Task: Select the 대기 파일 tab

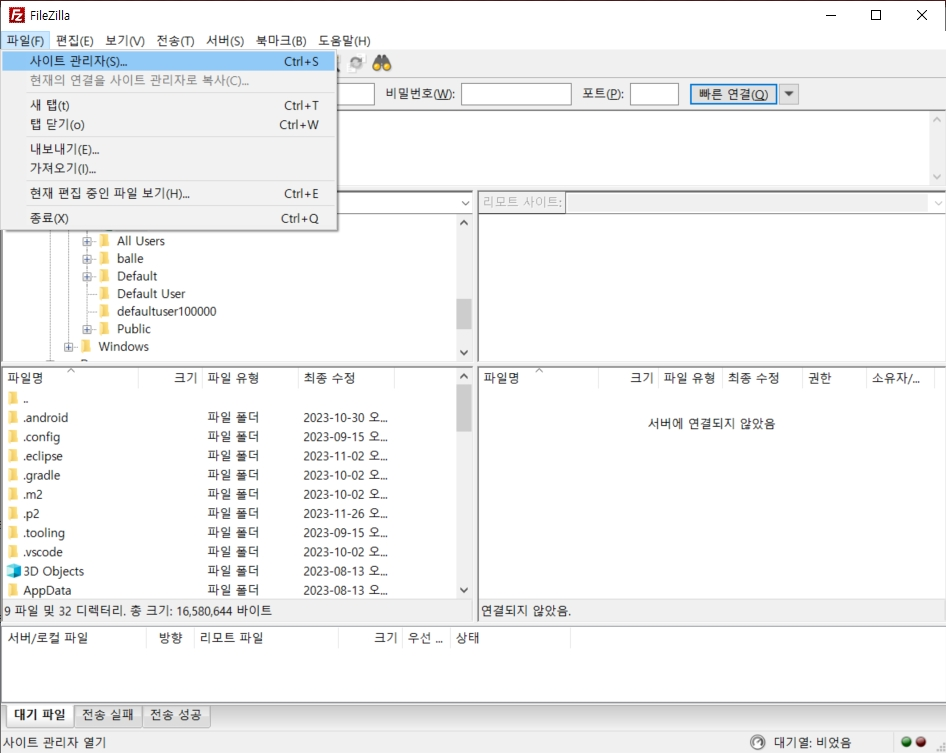Action: tap(39, 715)
